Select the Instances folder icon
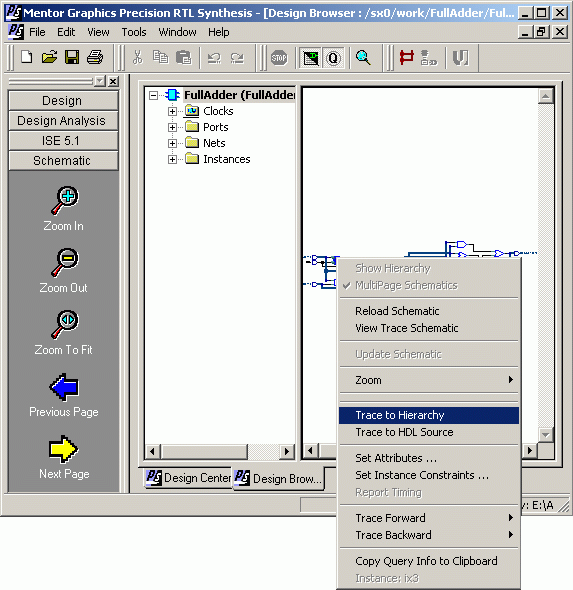 [x=192, y=159]
